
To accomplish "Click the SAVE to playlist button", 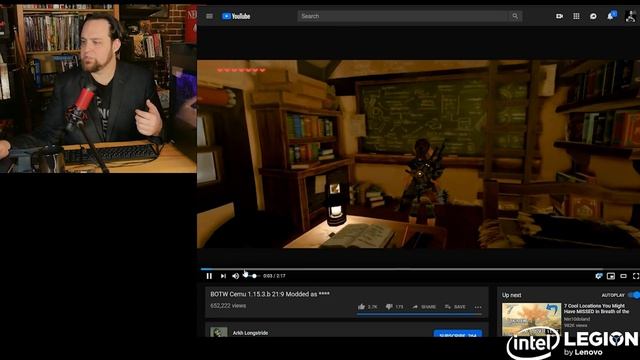I will (455, 307).
